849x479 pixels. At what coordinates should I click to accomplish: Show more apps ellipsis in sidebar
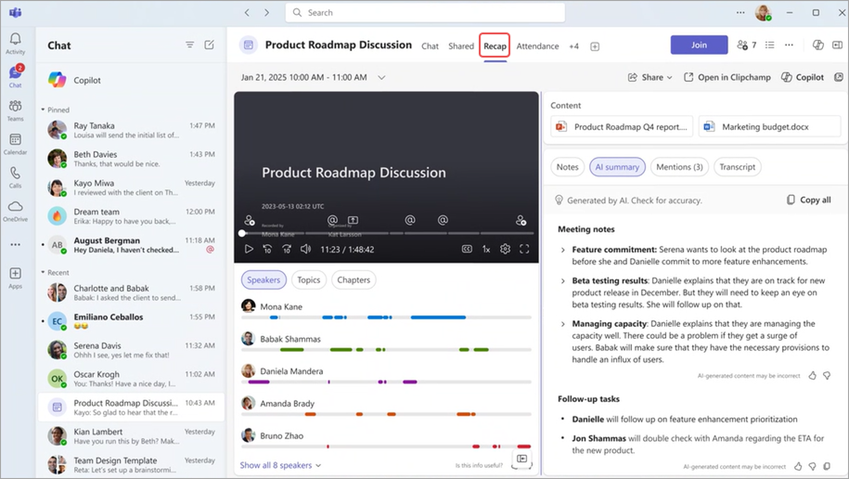[15, 245]
